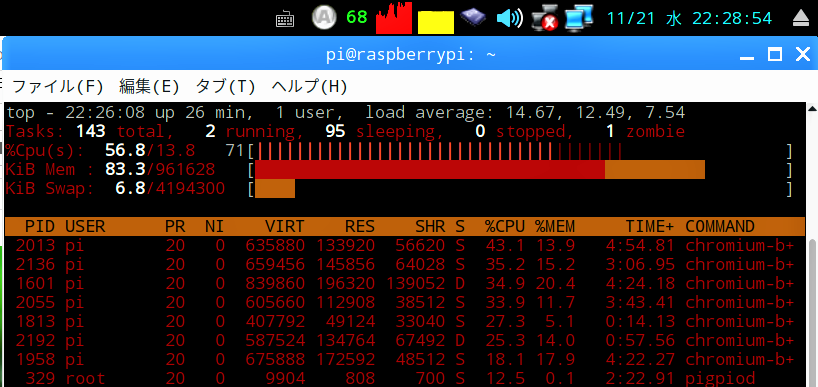Click the round input method A icon
The height and width of the screenshot is (387, 818).
coord(323,17)
